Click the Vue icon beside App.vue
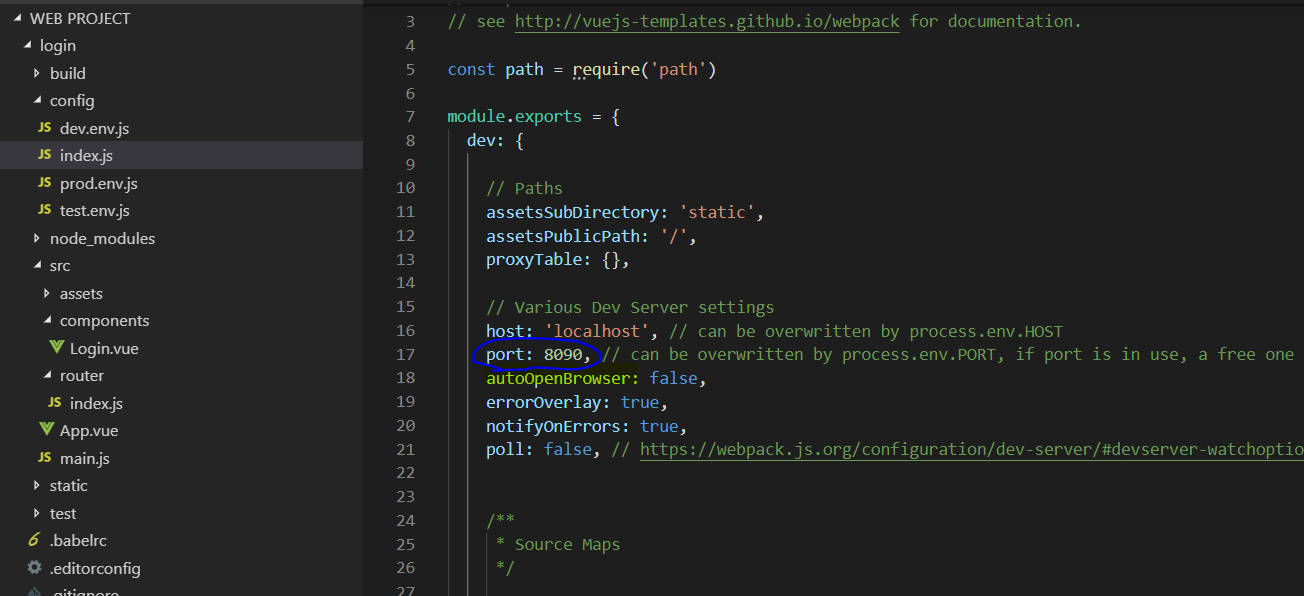Screen dimensions: 1304x596 click(x=47, y=430)
